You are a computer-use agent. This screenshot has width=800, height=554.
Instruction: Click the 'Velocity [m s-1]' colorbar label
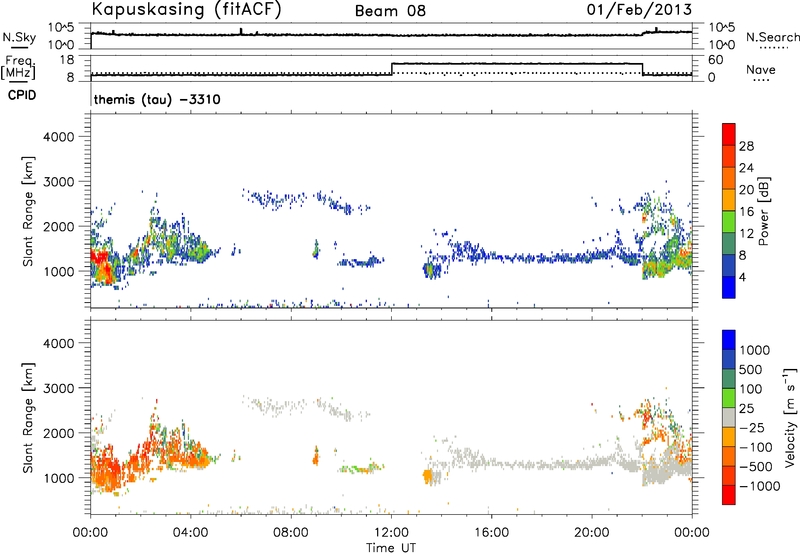[x=790, y=417]
